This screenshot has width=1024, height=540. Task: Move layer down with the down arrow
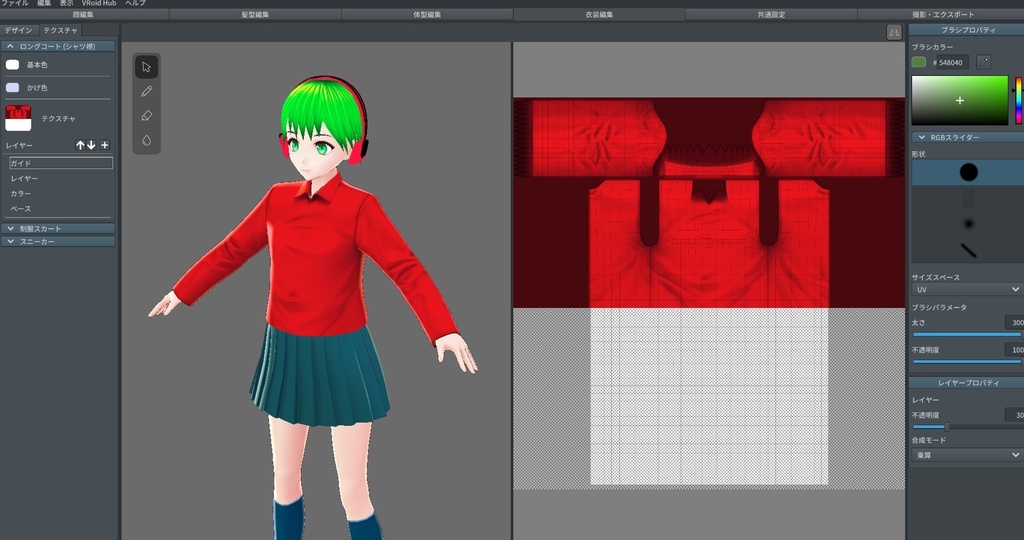coord(91,145)
